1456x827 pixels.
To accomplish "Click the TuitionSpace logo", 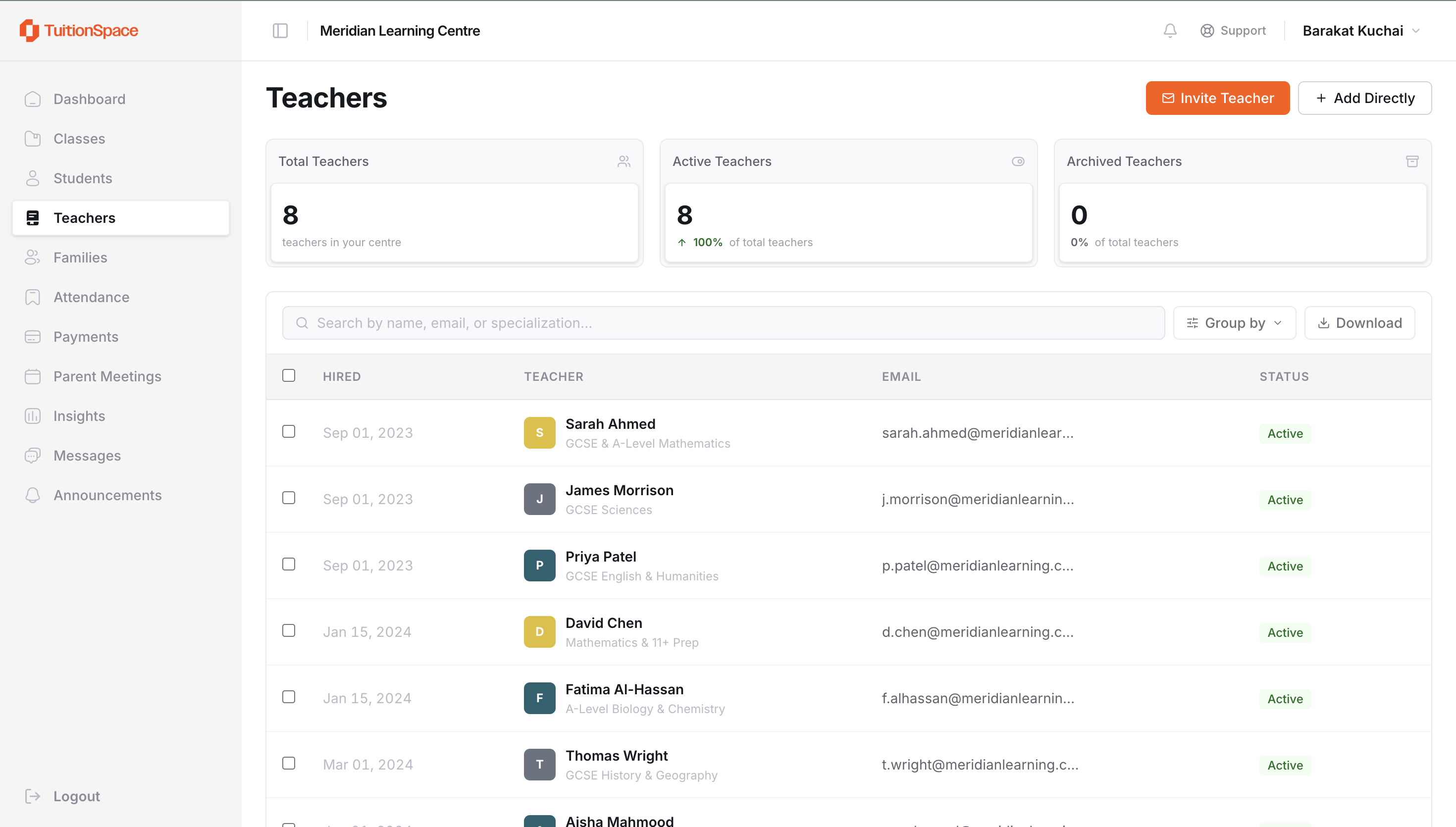I will click(79, 31).
